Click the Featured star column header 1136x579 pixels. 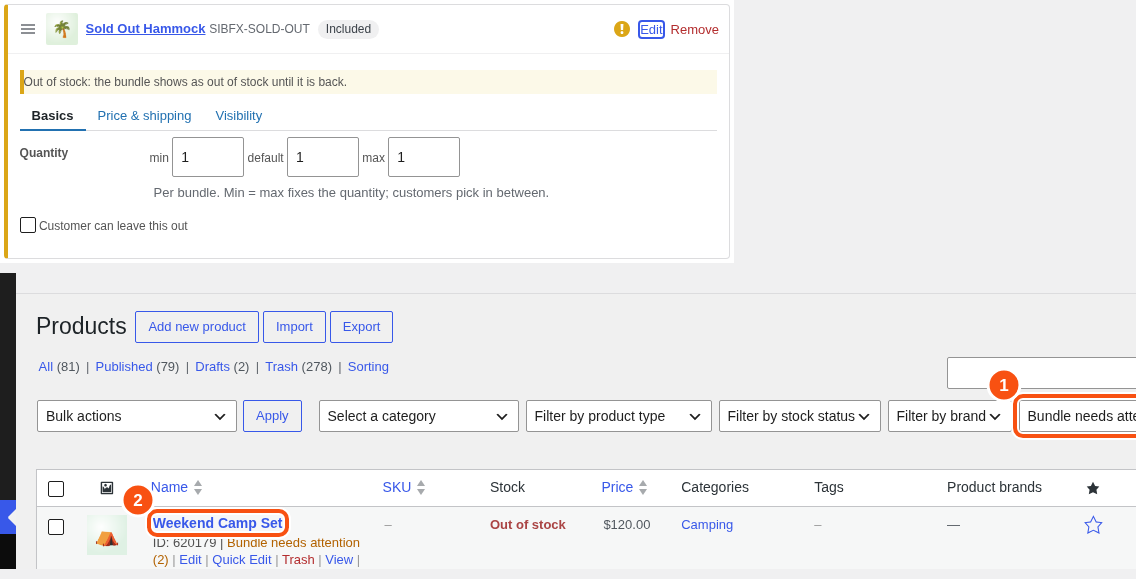point(1093,488)
